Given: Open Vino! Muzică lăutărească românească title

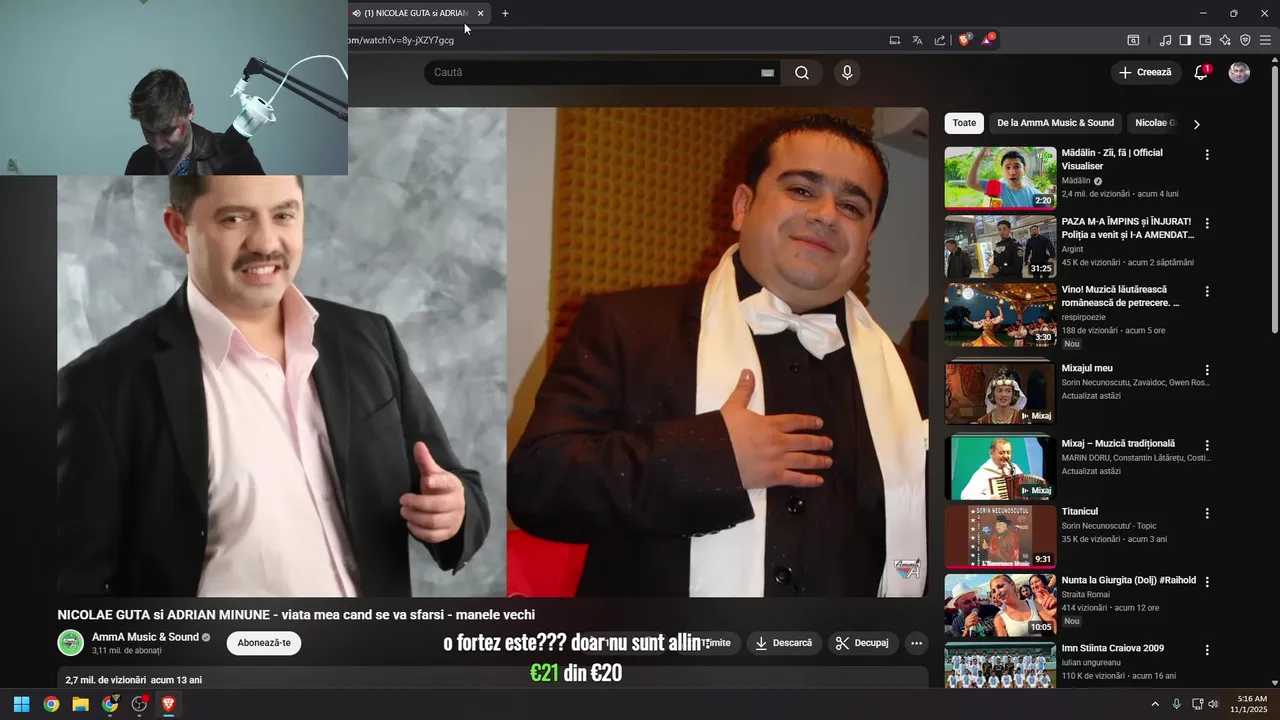Looking at the screenshot, I should coord(1121,296).
